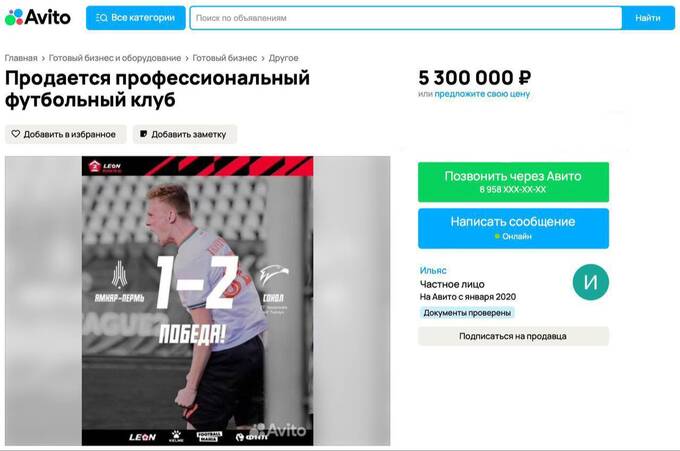Go to Главная breadcrumb

click(21, 58)
